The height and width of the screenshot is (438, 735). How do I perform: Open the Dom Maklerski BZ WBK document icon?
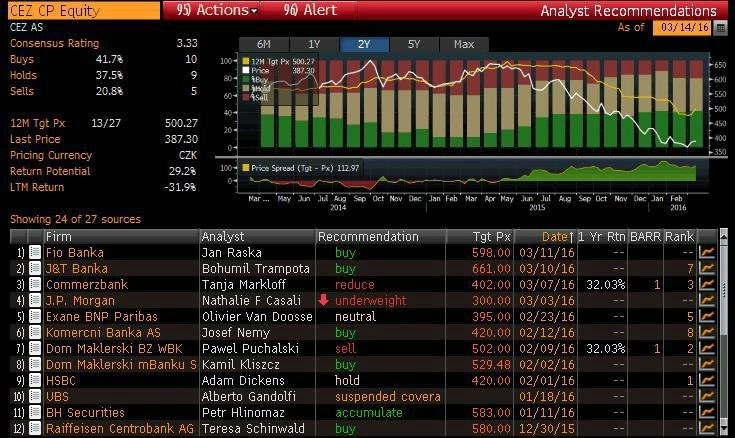click(x=35, y=348)
